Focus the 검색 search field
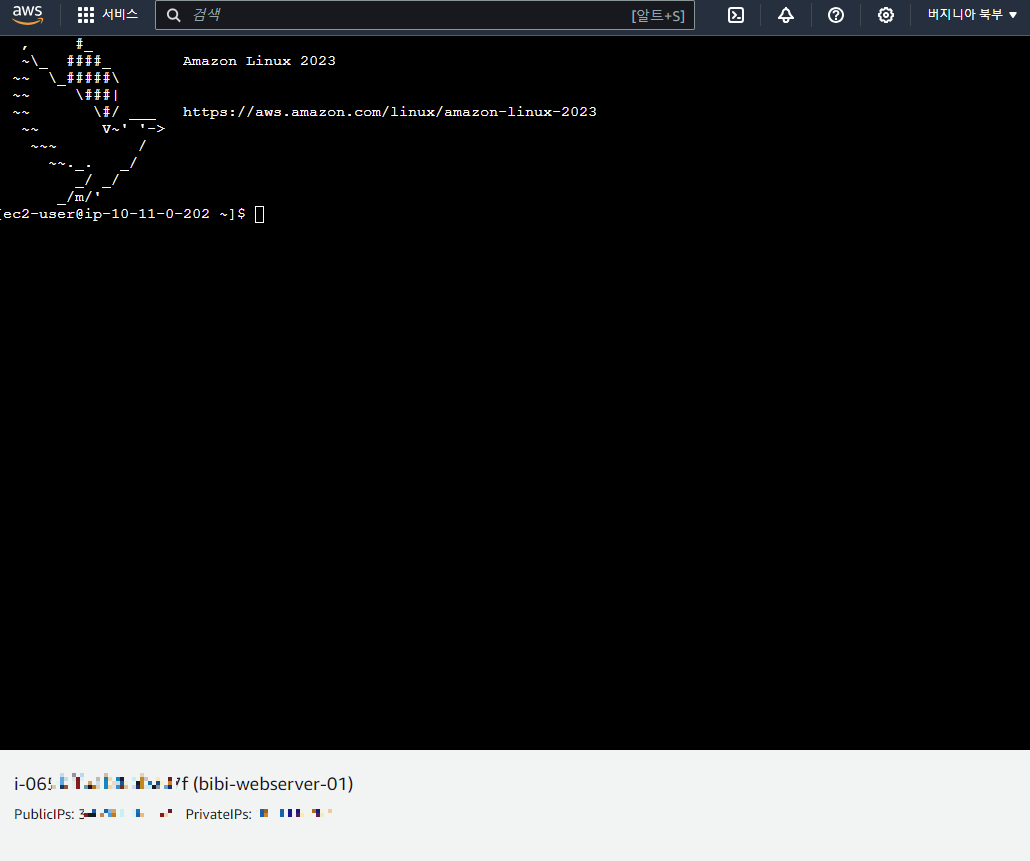 click(x=424, y=15)
